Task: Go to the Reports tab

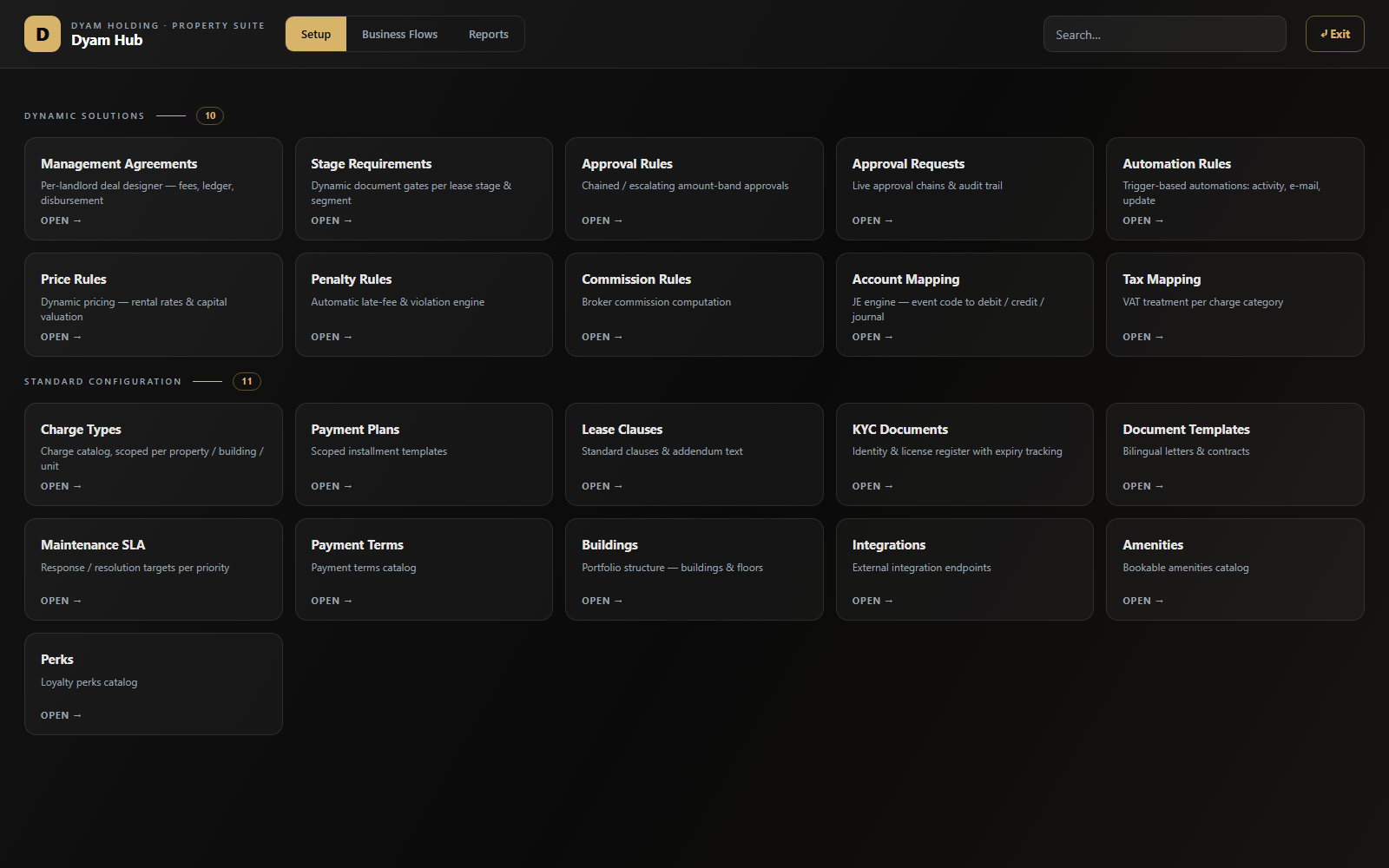Action: coord(489,34)
